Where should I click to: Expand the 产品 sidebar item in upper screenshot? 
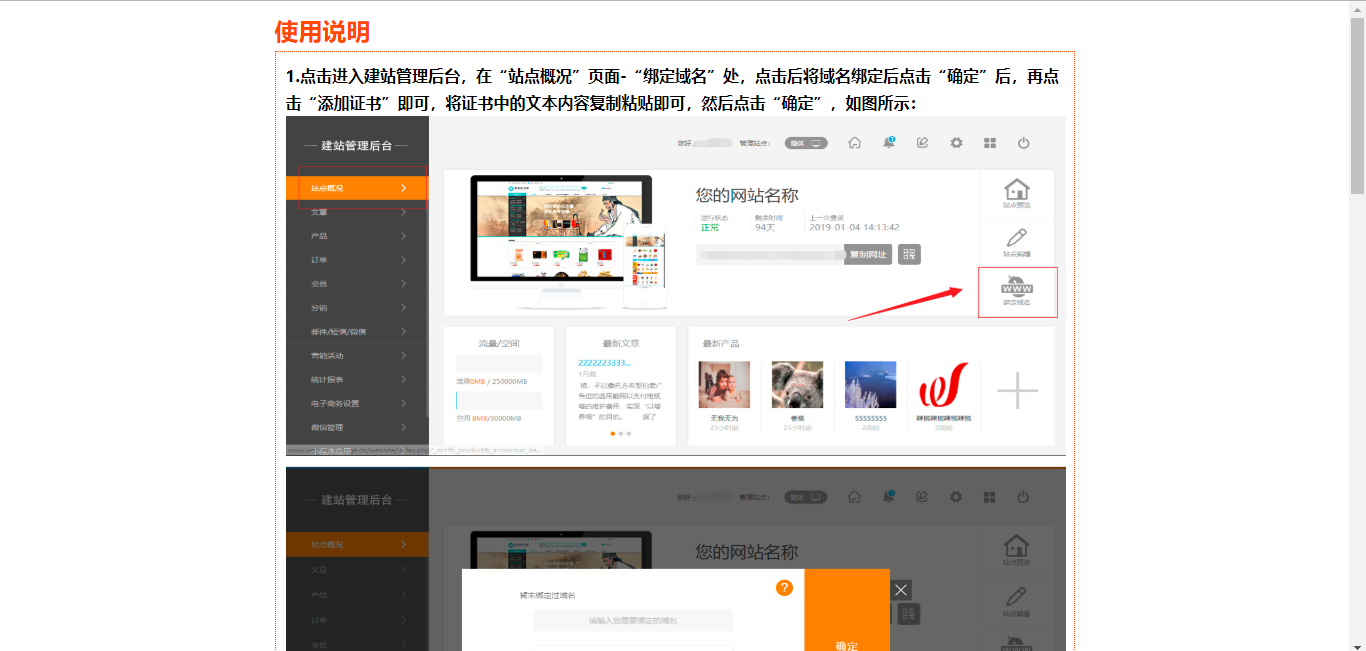357,236
